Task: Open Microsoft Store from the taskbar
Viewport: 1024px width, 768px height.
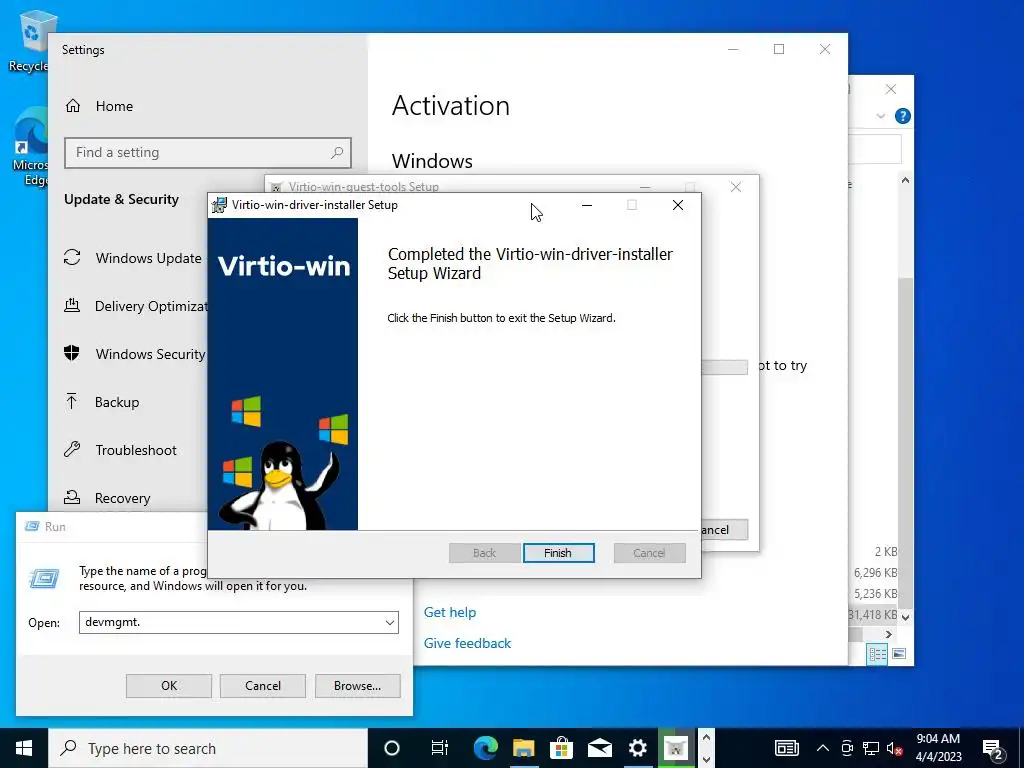Action: coord(561,748)
